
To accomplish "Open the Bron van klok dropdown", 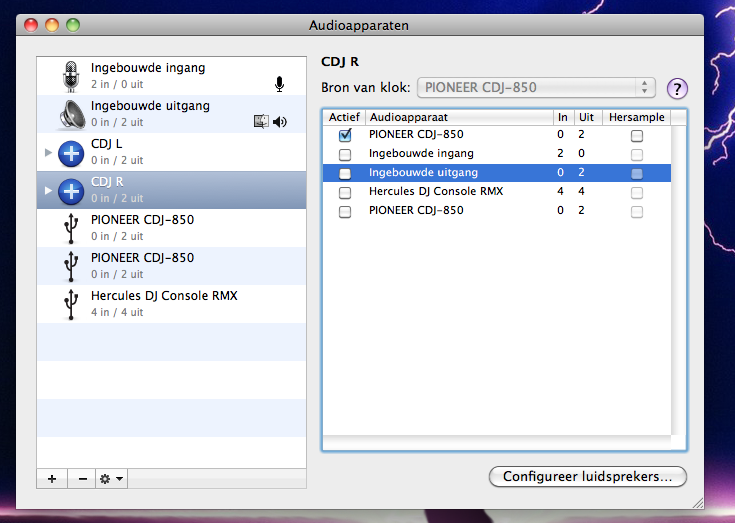I will click(x=536, y=88).
